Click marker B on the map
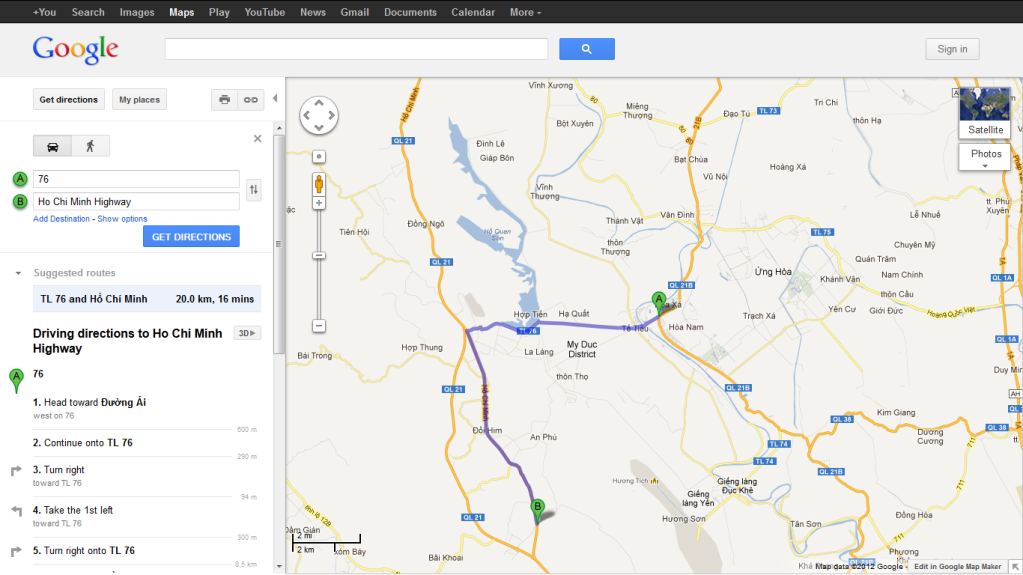 click(x=537, y=510)
